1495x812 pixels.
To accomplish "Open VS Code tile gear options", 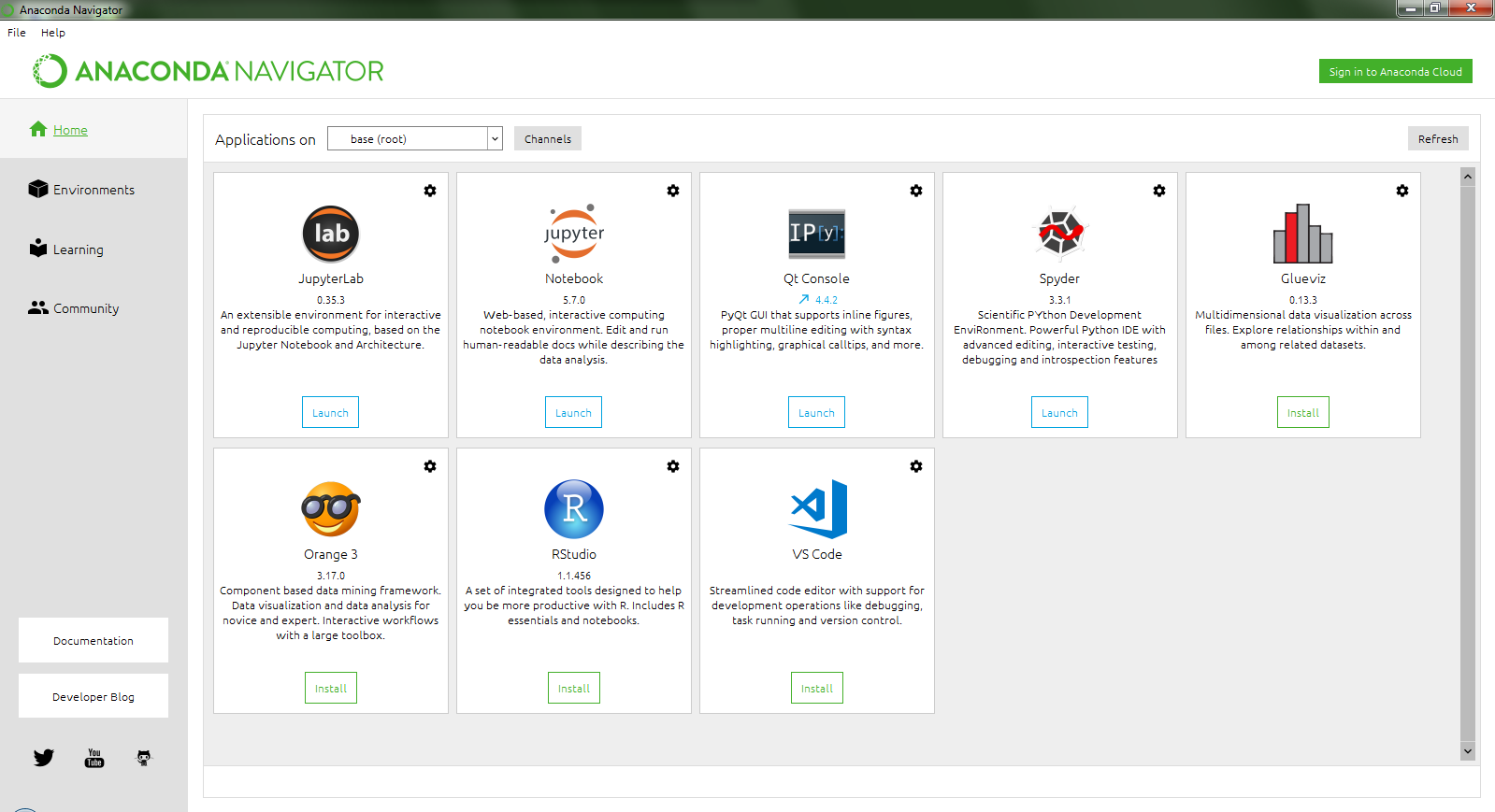I will (x=916, y=466).
